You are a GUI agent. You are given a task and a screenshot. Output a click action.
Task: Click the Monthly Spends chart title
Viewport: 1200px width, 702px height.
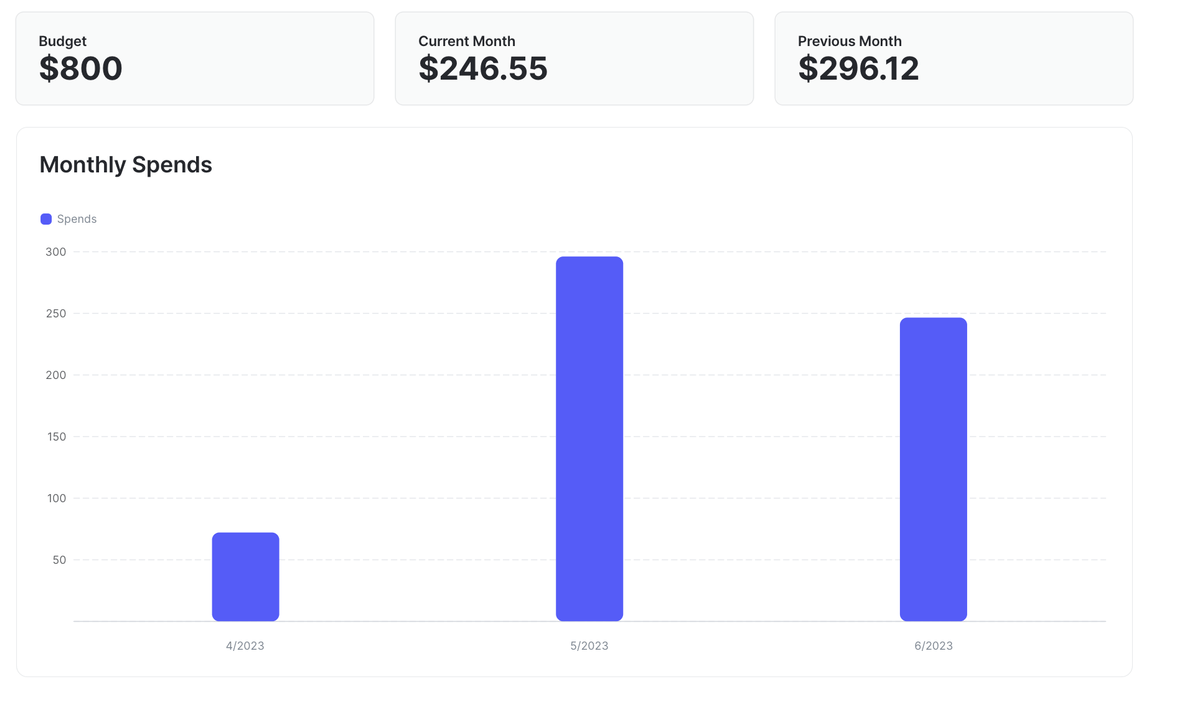click(x=126, y=165)
